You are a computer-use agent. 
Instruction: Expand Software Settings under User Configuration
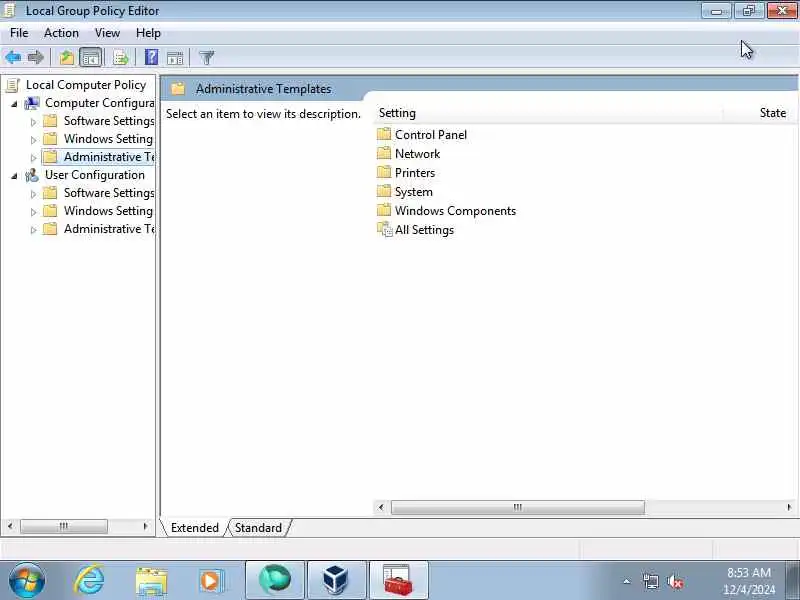(x=34, y=194)
